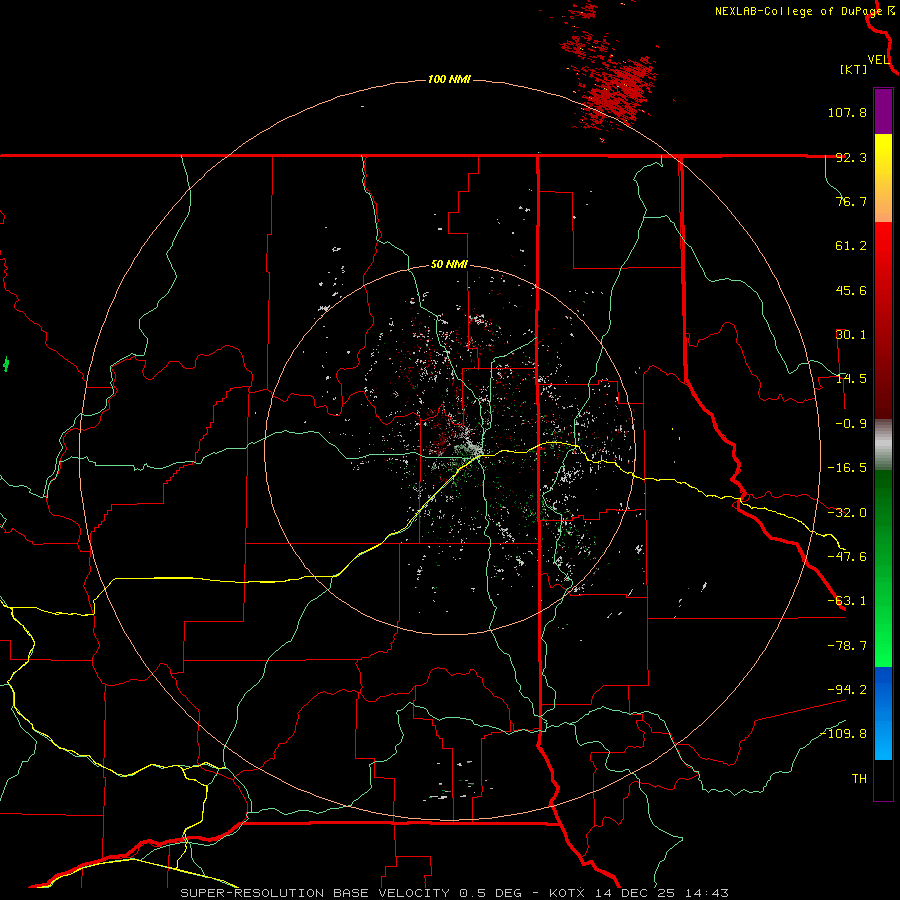Click the -0.9 legend value

coord(851,424)
